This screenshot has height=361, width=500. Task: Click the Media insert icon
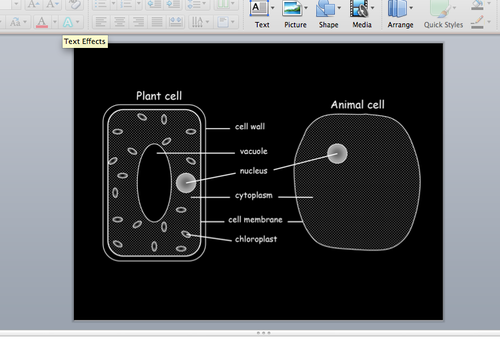pyautogui.click(x=359, y=9)
